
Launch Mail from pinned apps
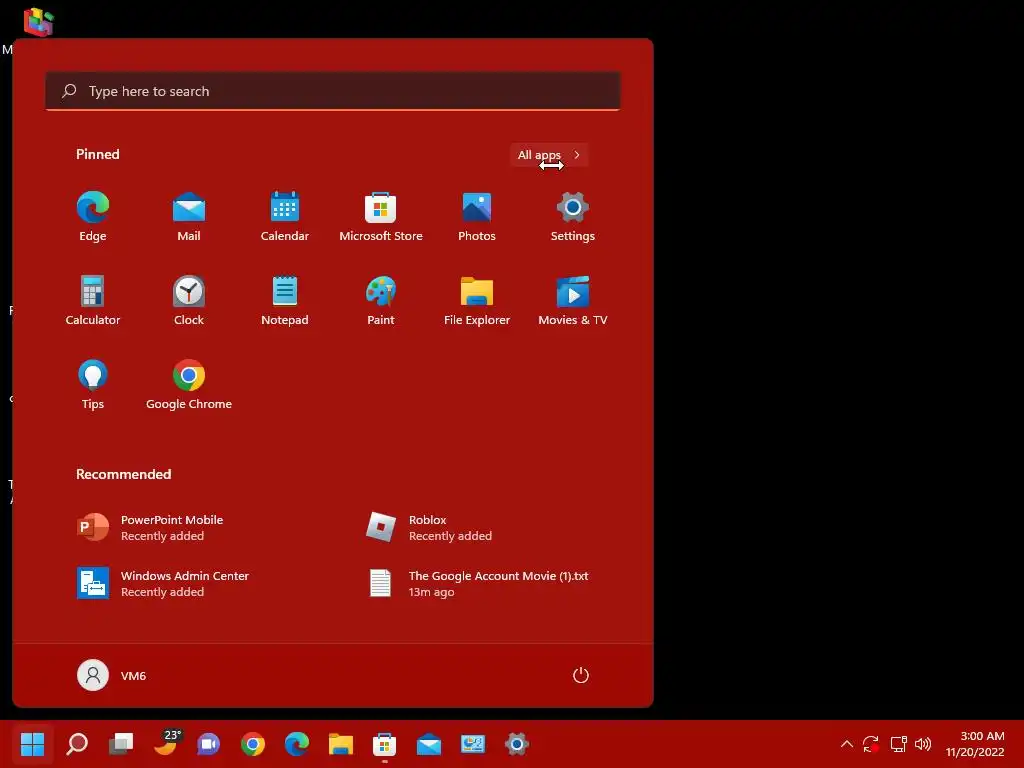click(189, 217)
